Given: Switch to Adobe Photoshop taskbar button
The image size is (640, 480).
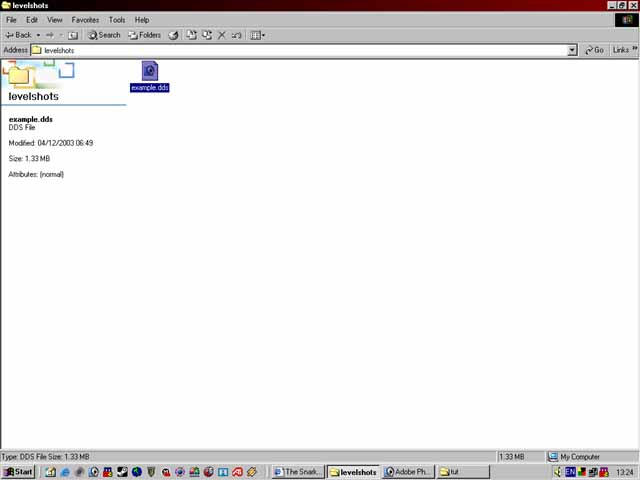Looking at the screenshot, I should [408, 472].
